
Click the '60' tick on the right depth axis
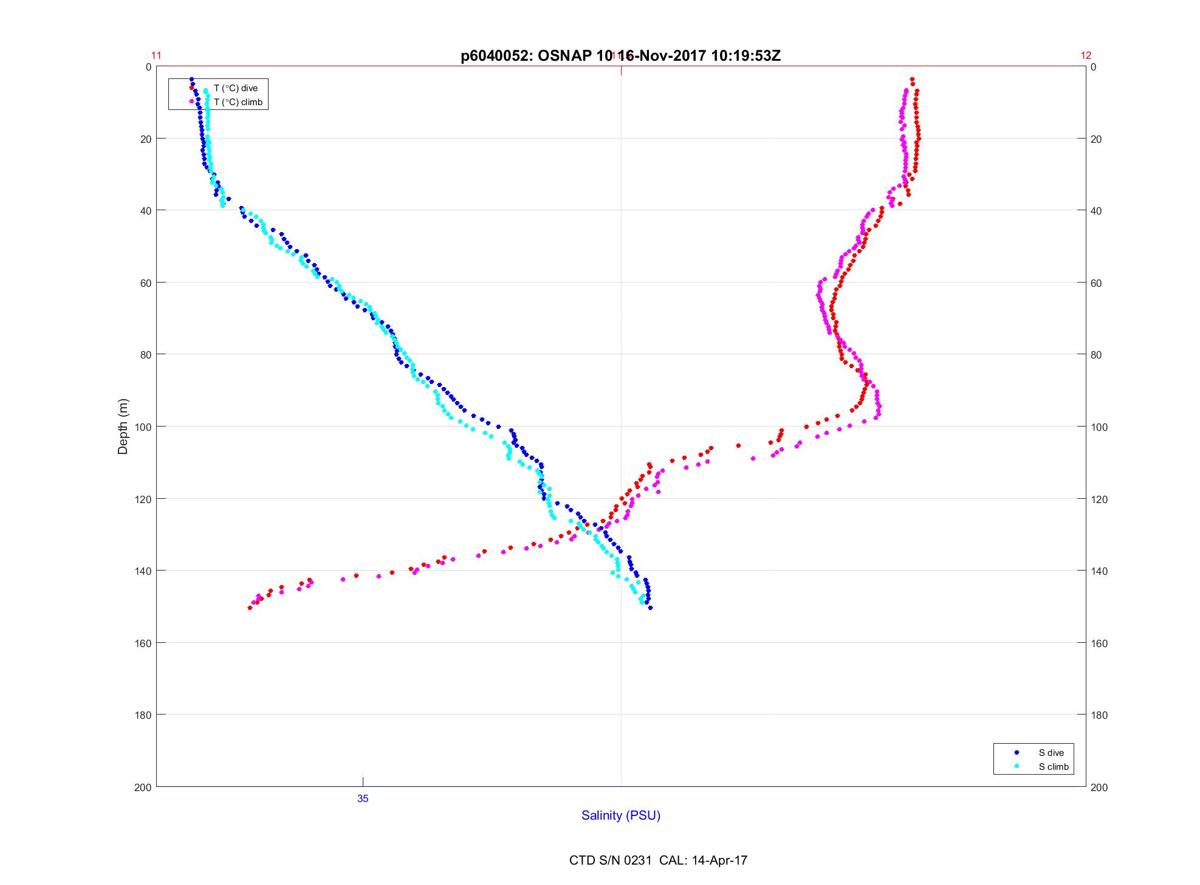pos(1097,283)
